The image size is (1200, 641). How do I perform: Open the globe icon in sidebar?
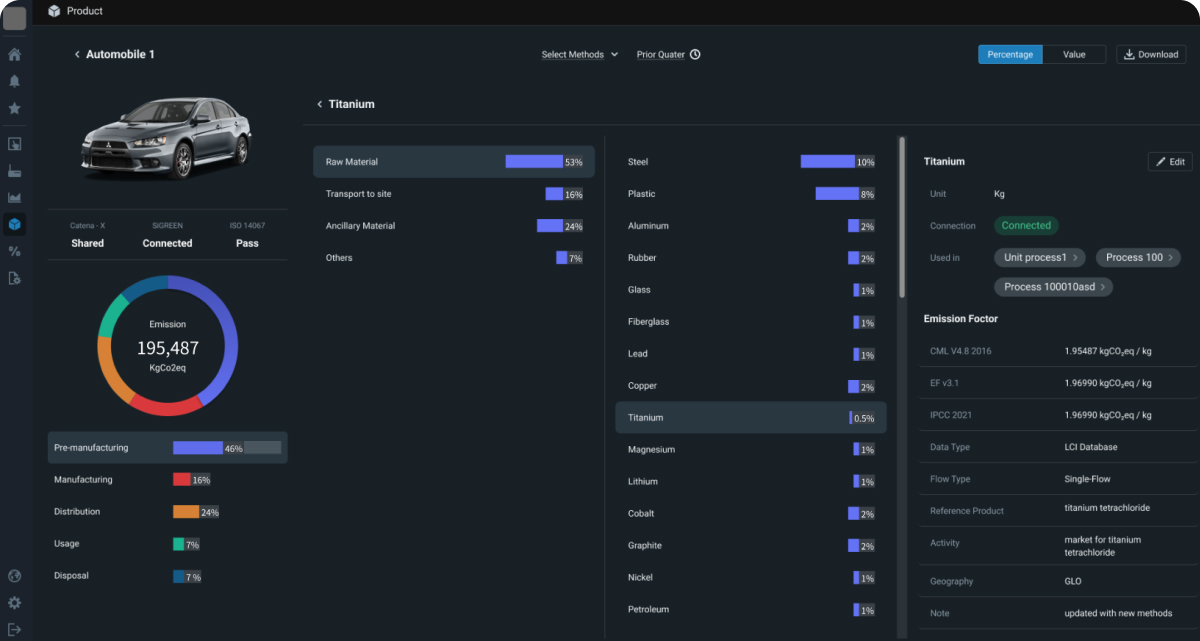pos(14,576)
